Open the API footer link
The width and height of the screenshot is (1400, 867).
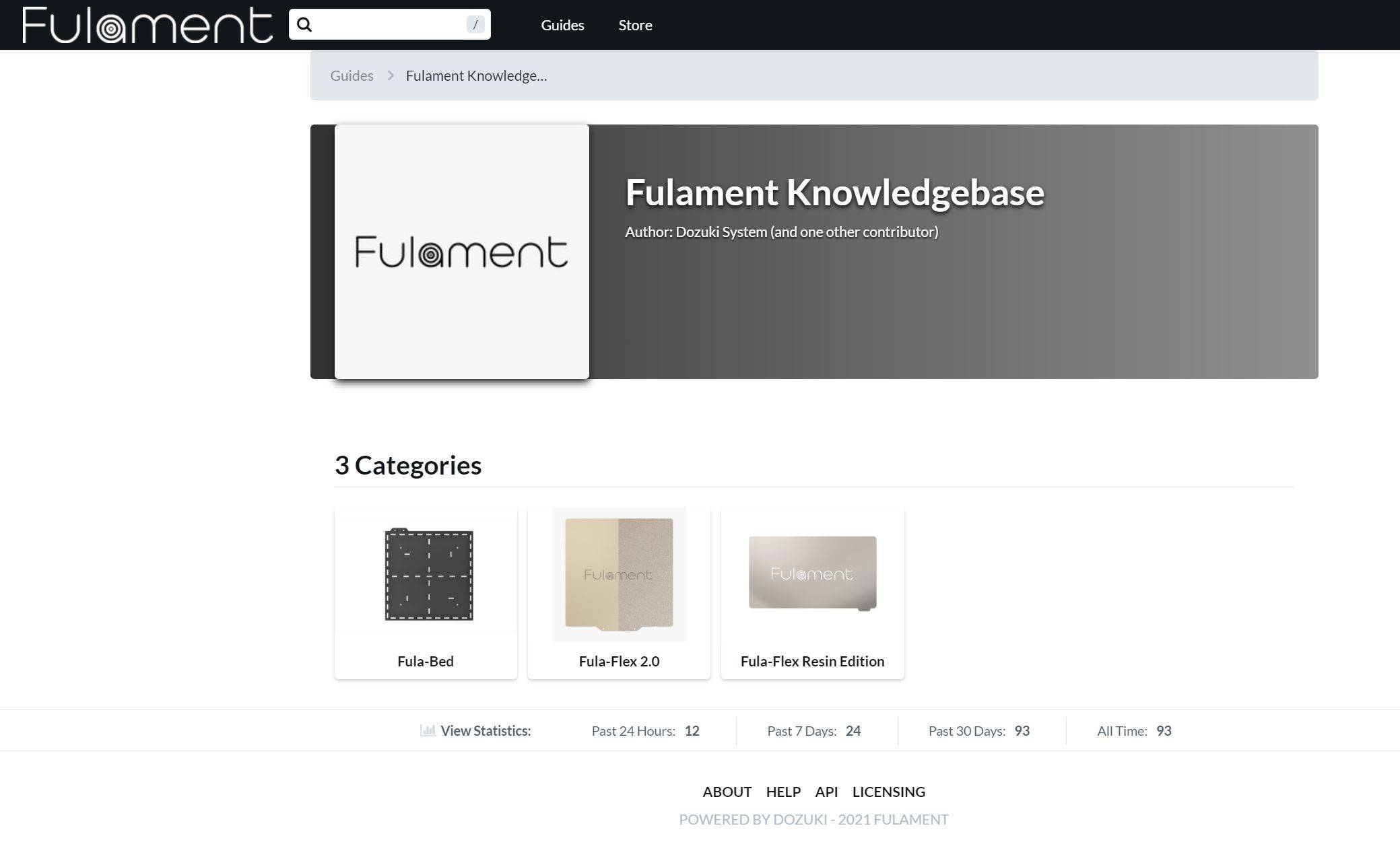[x=826, y=792]
